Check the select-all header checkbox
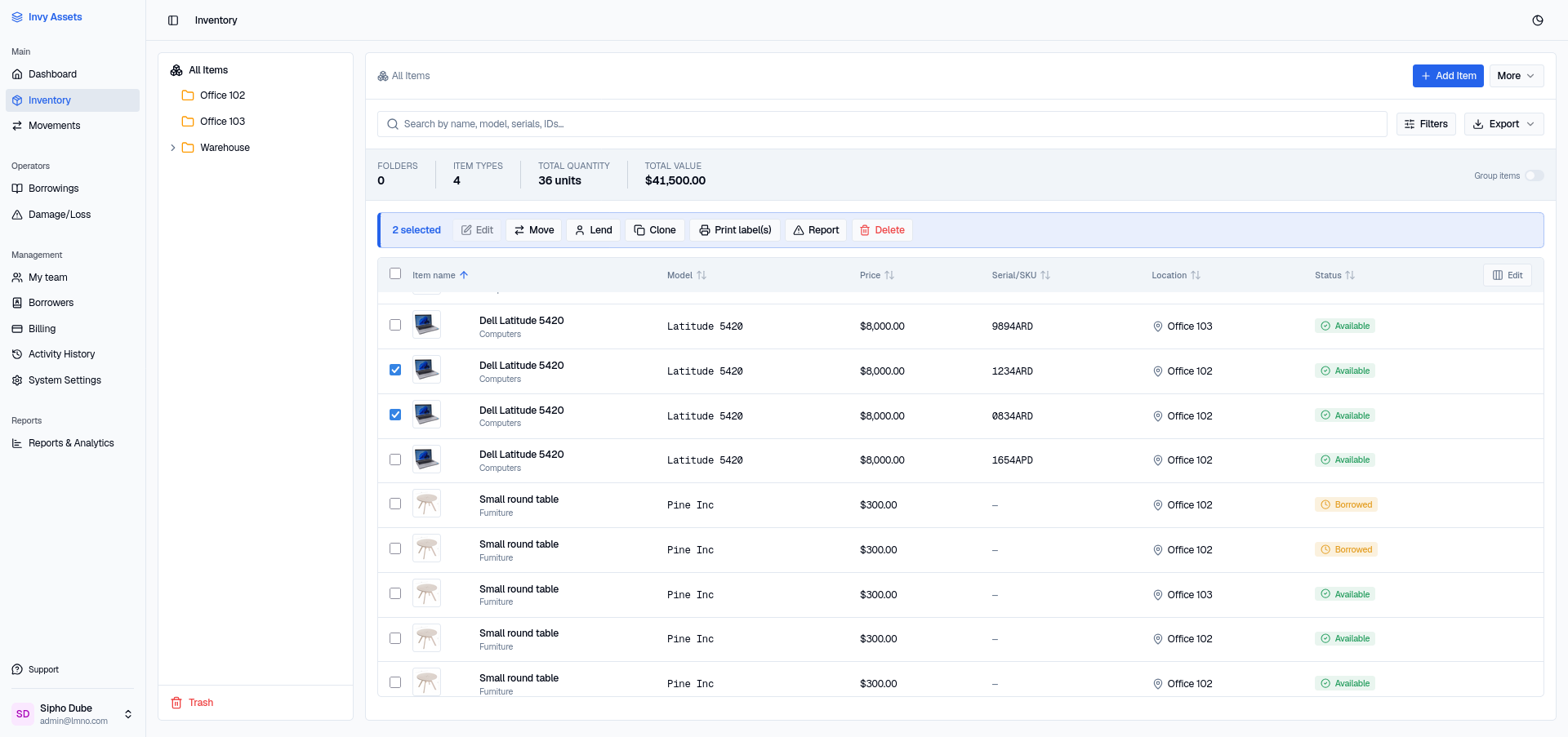Screen dimensions: 1568x737 (395, 273)
